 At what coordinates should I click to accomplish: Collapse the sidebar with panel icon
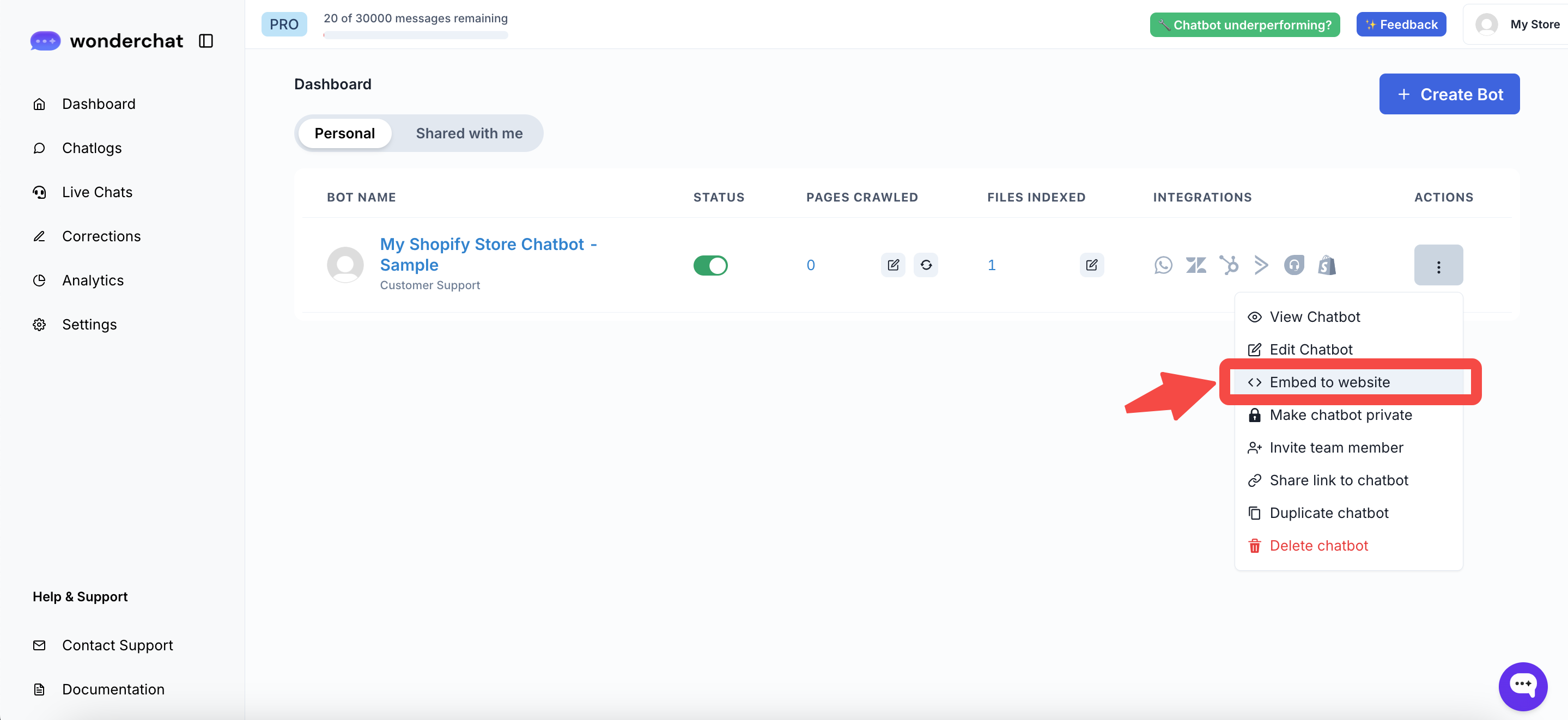pos(206,41)
